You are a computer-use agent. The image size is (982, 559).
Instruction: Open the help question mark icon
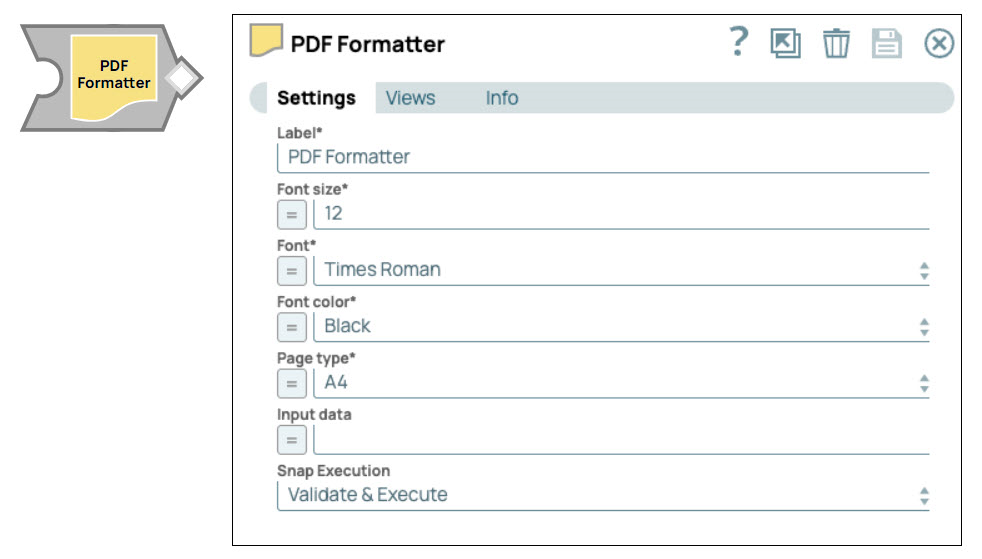click(x=738, y=42)
